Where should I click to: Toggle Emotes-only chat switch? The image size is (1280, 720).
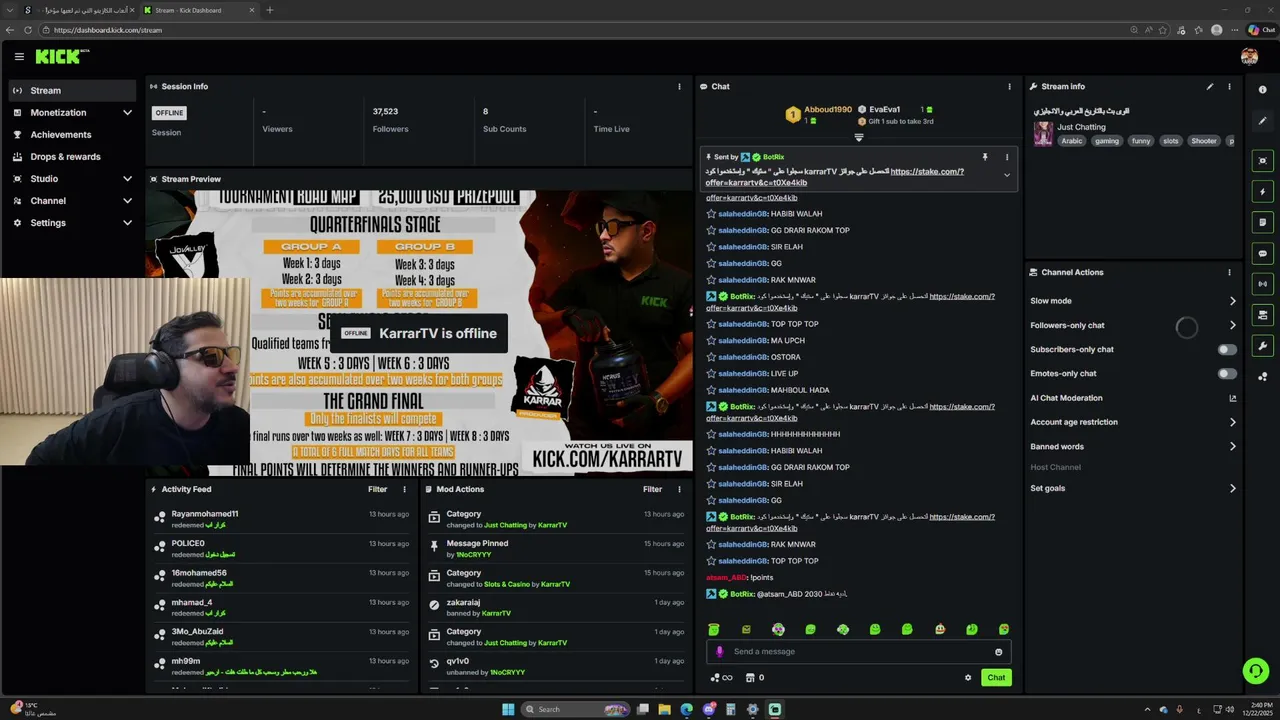[x=1227, y=374]
